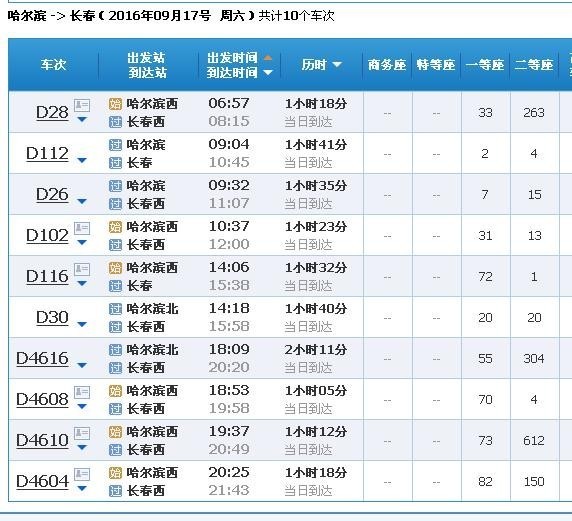
Task: Select first-class seat count 33 for D28
Action: (485, 112)
